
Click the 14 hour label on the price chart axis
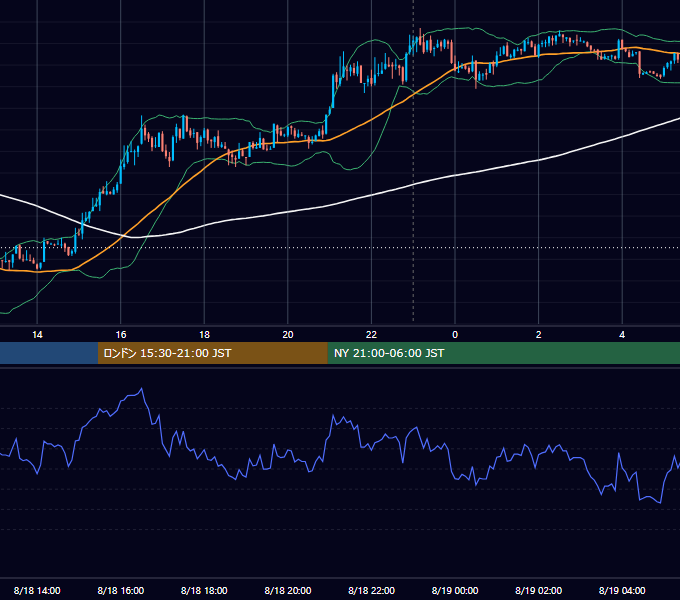click(37, 335)
